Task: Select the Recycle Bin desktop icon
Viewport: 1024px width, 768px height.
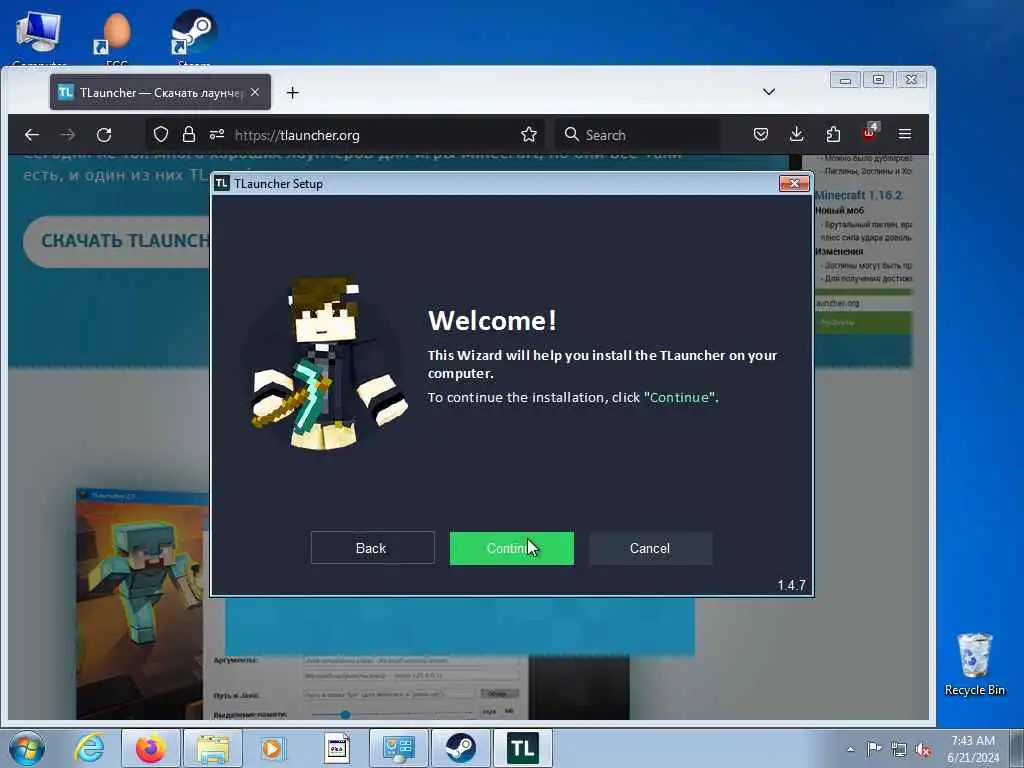Action: [x=974, y=664]
